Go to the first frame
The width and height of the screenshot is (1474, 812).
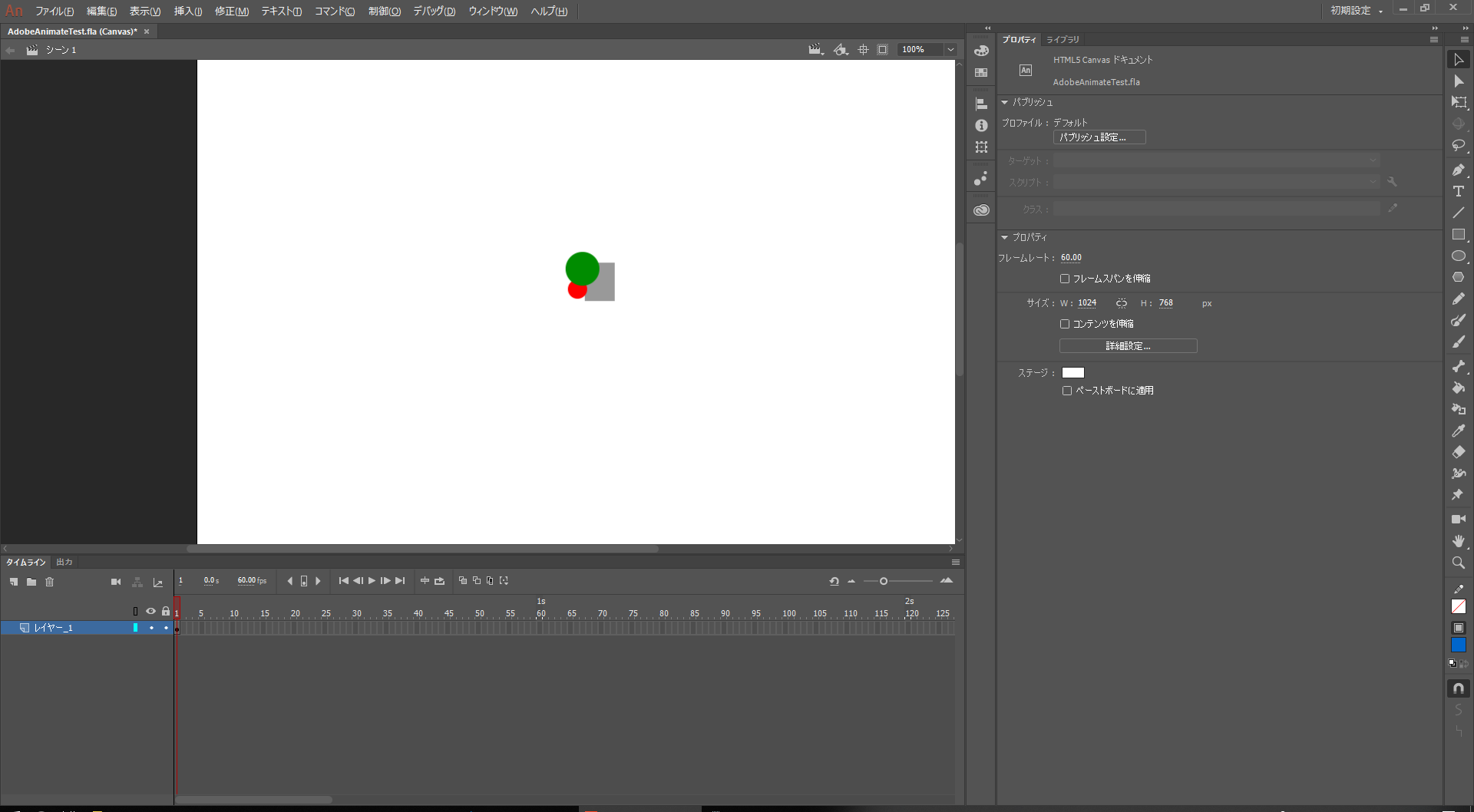click(x=344, y=581)
